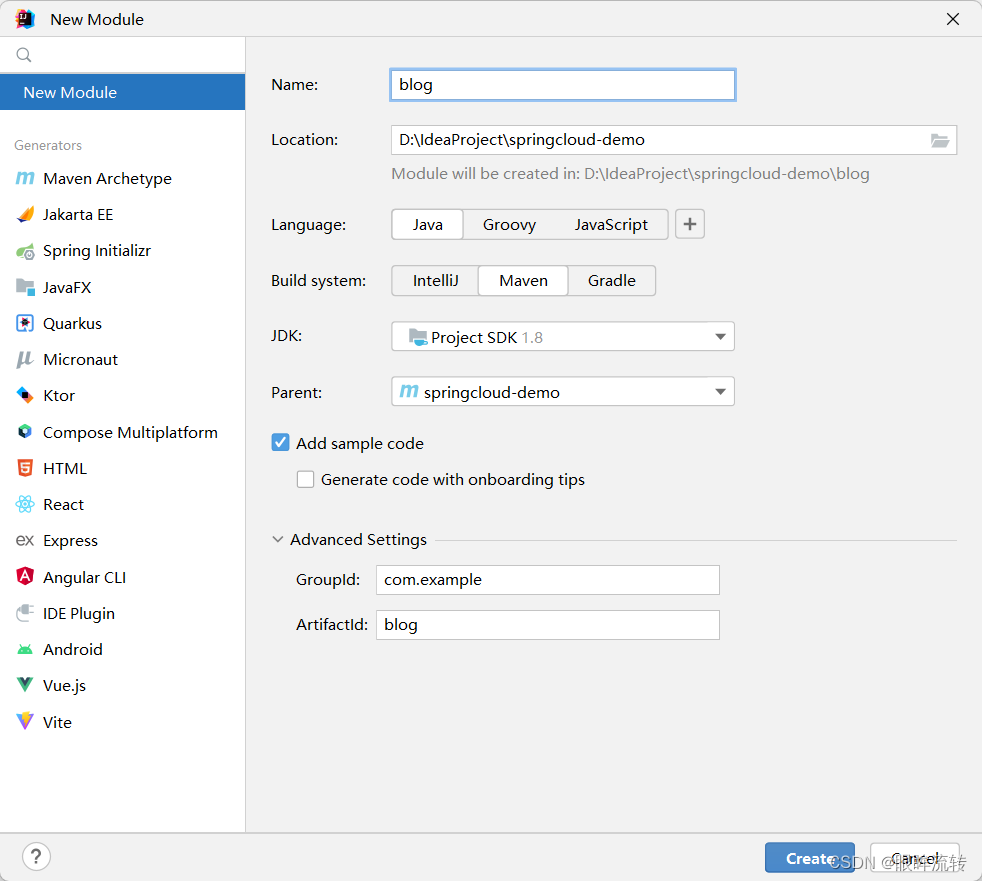982x881 pixels.
Task: Open the JDK Project SDK dropdown
Action: [562, 337]
